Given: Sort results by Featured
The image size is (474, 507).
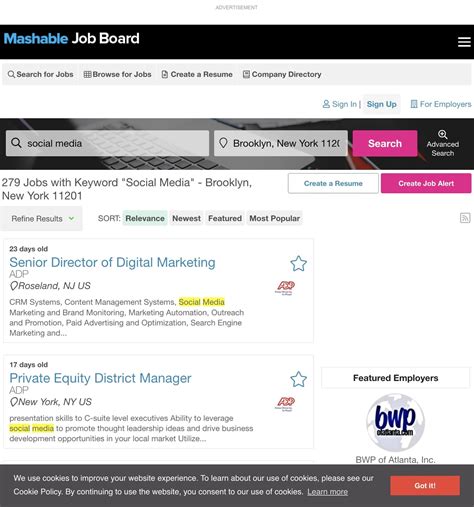Looking at the screenshot, I should [x=225, y=218].
